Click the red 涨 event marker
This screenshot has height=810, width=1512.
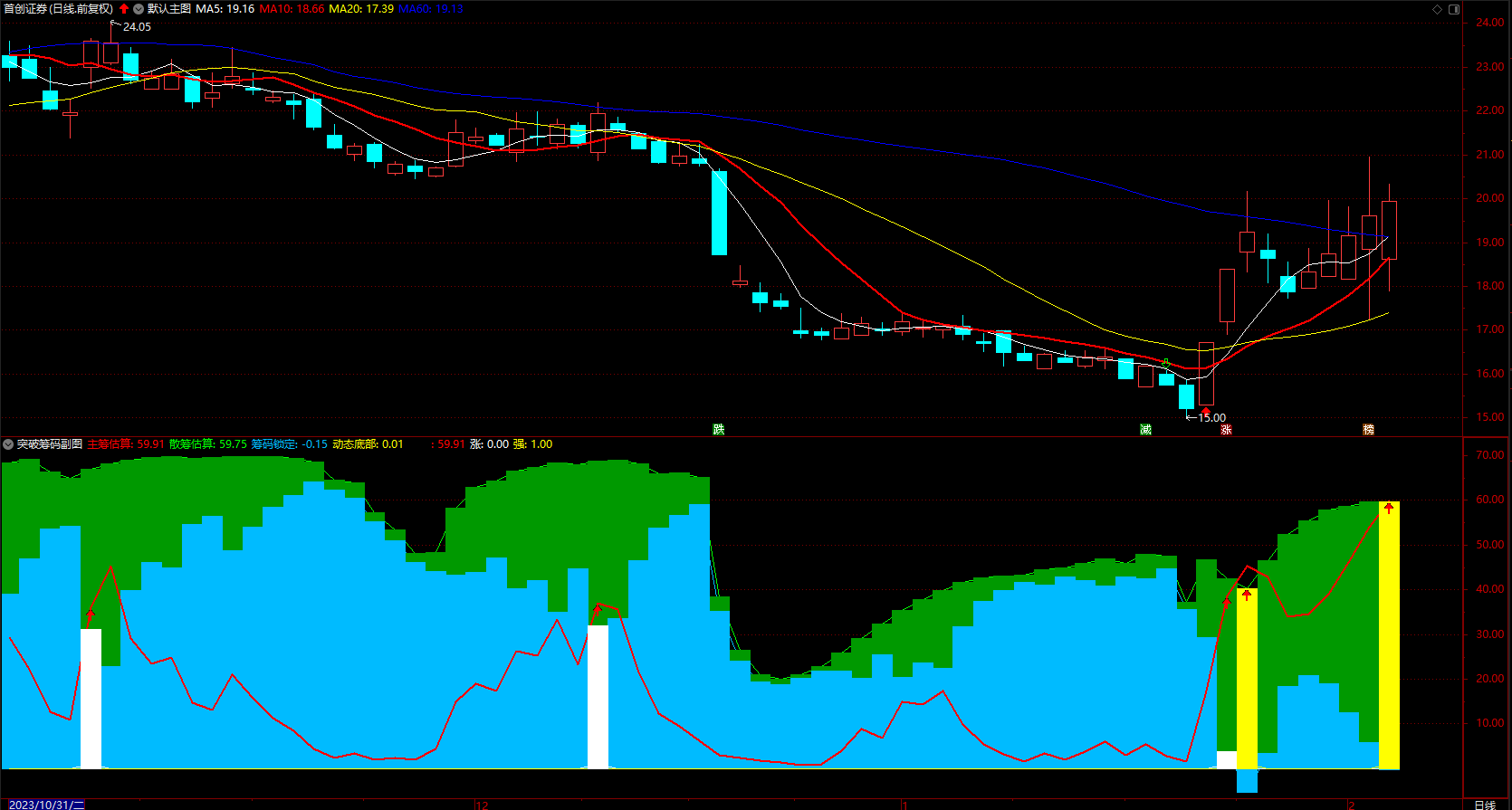coord(1226,430)
